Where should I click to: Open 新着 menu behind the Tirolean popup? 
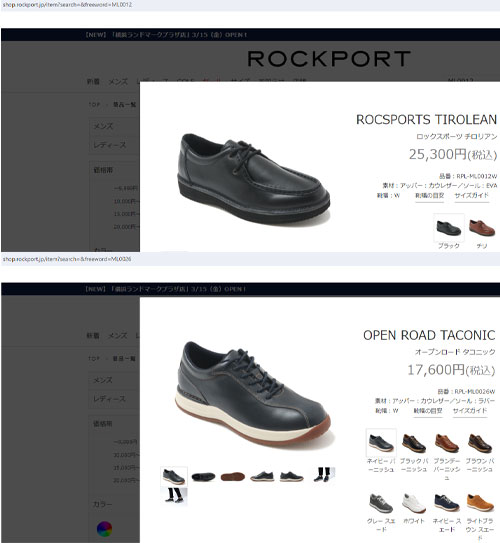[x=93, y=82]
